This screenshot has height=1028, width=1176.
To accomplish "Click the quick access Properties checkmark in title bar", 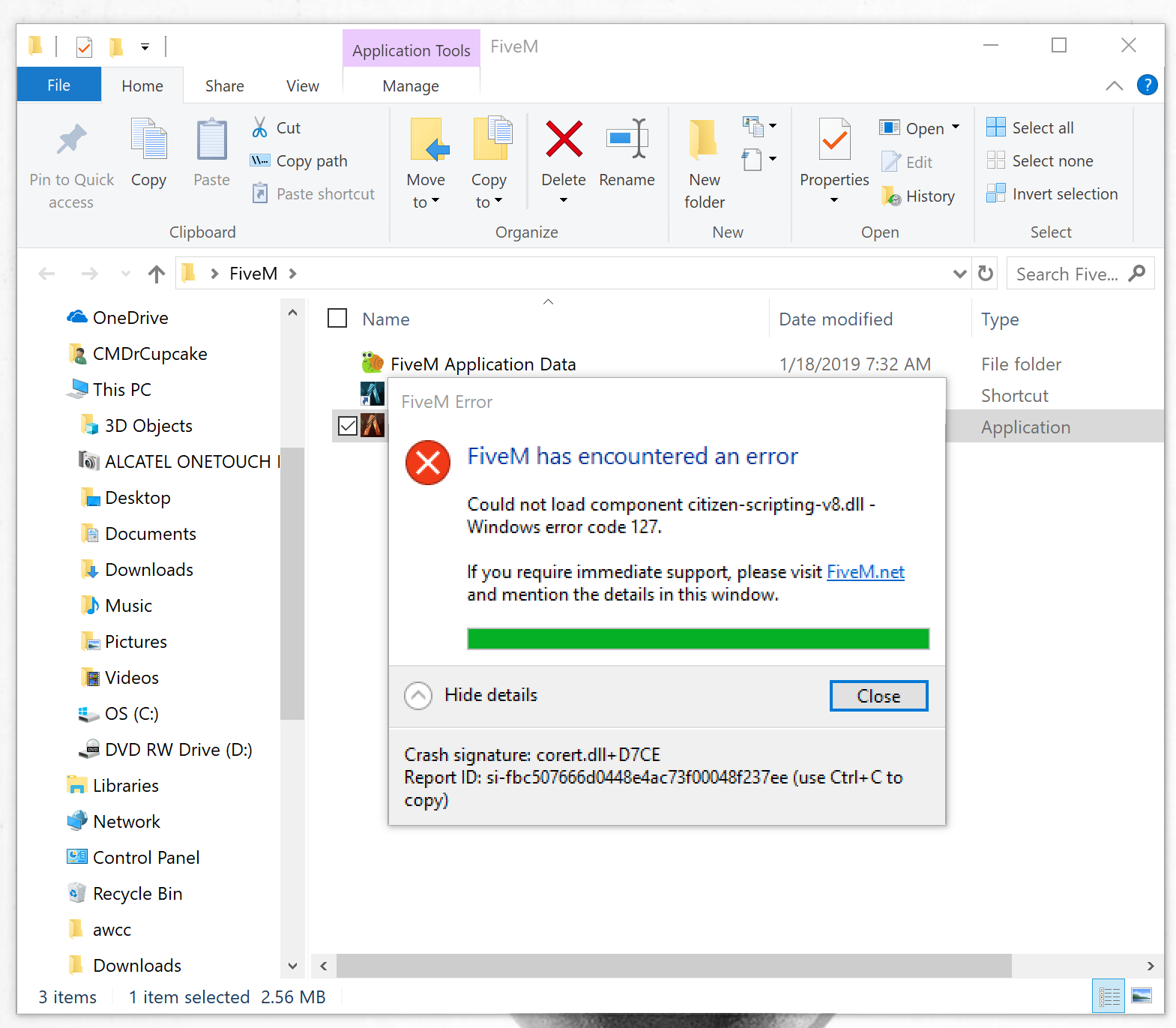I will click(84, 47).
